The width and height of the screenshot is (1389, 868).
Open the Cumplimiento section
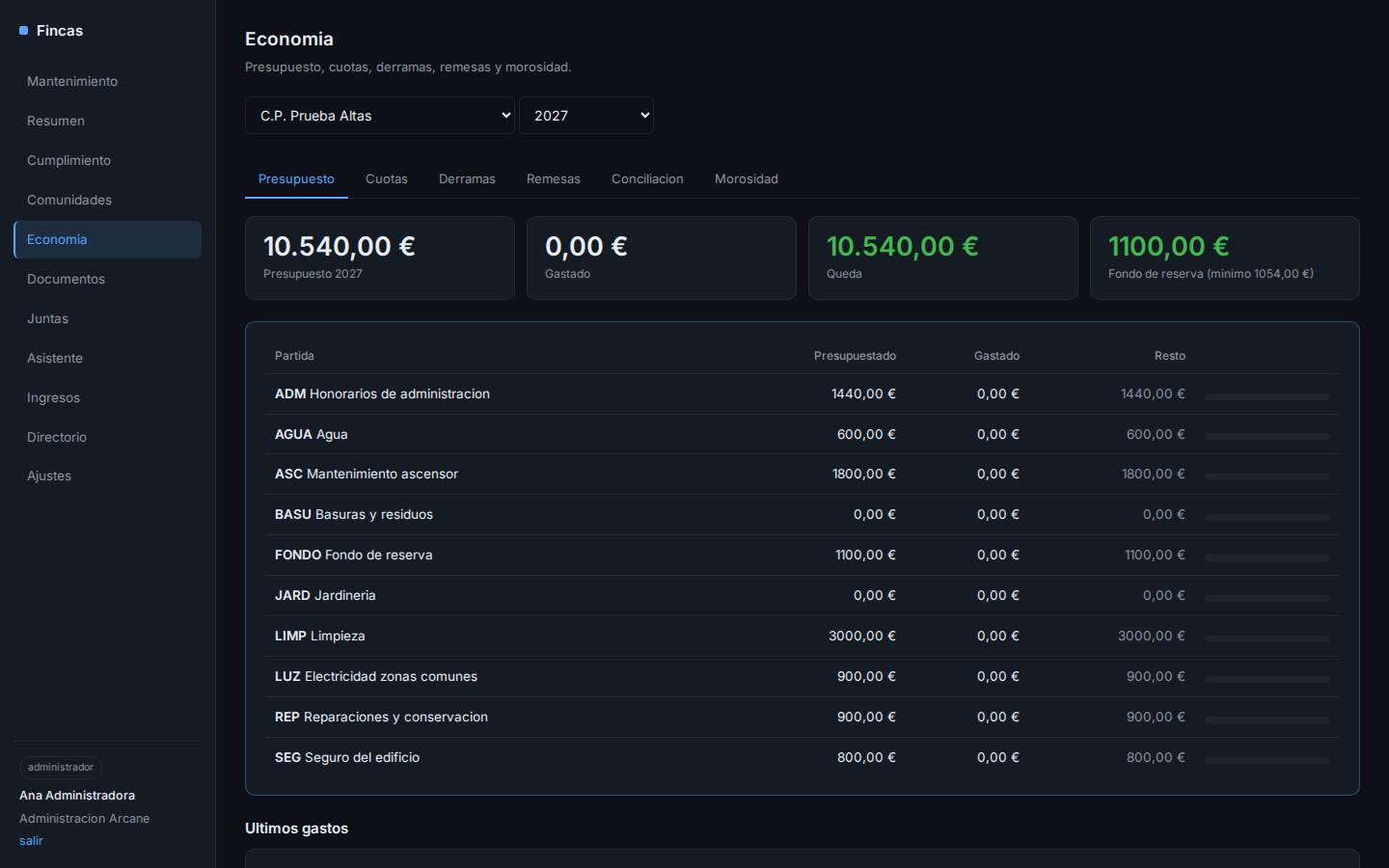point(107,160)
